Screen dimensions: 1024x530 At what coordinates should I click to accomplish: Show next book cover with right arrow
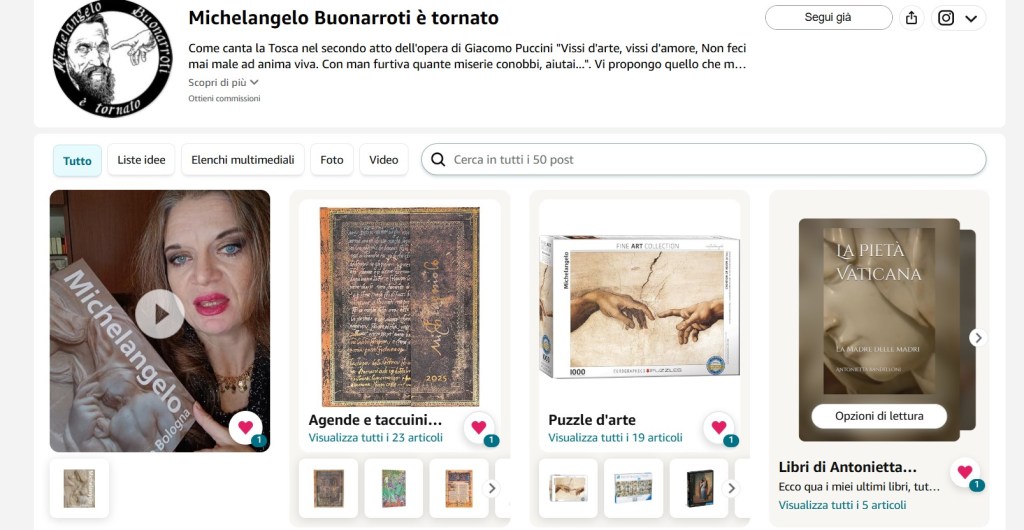pos(977,337)
